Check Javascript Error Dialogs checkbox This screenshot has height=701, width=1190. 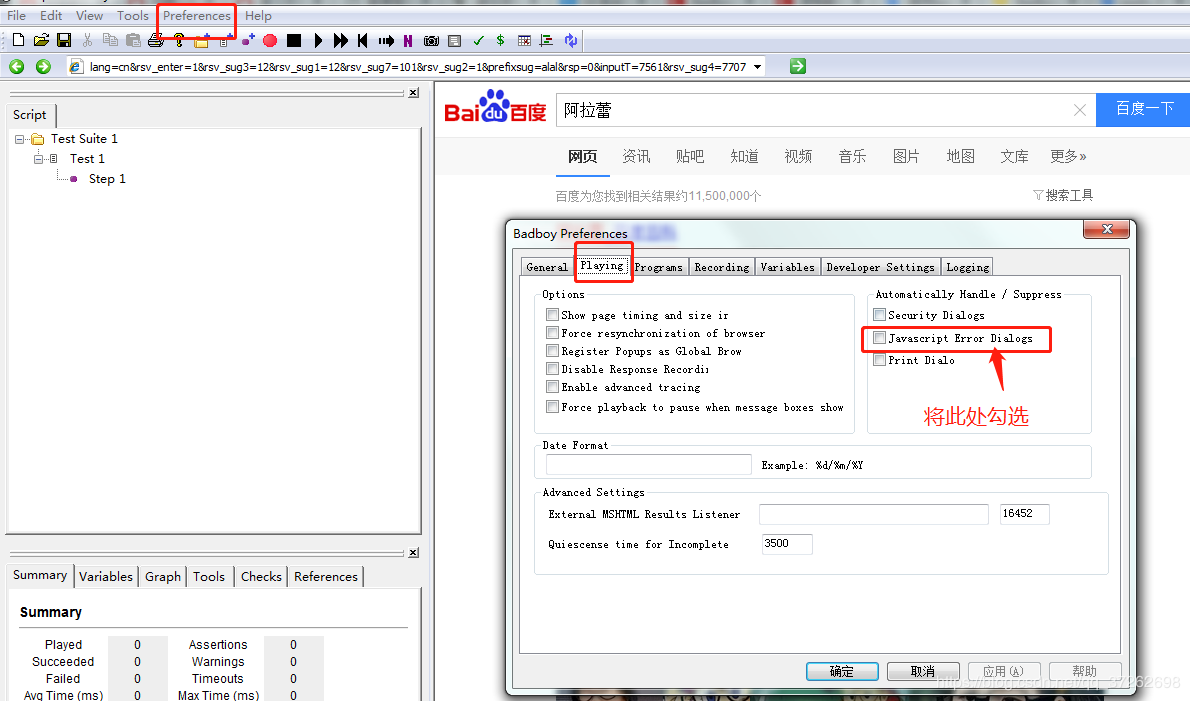(x=880, y=338)
